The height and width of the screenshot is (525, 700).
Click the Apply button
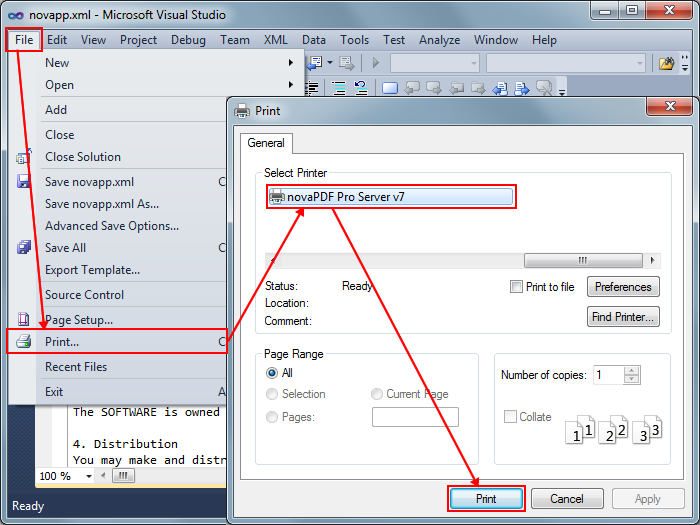click(x=648, y=499)
